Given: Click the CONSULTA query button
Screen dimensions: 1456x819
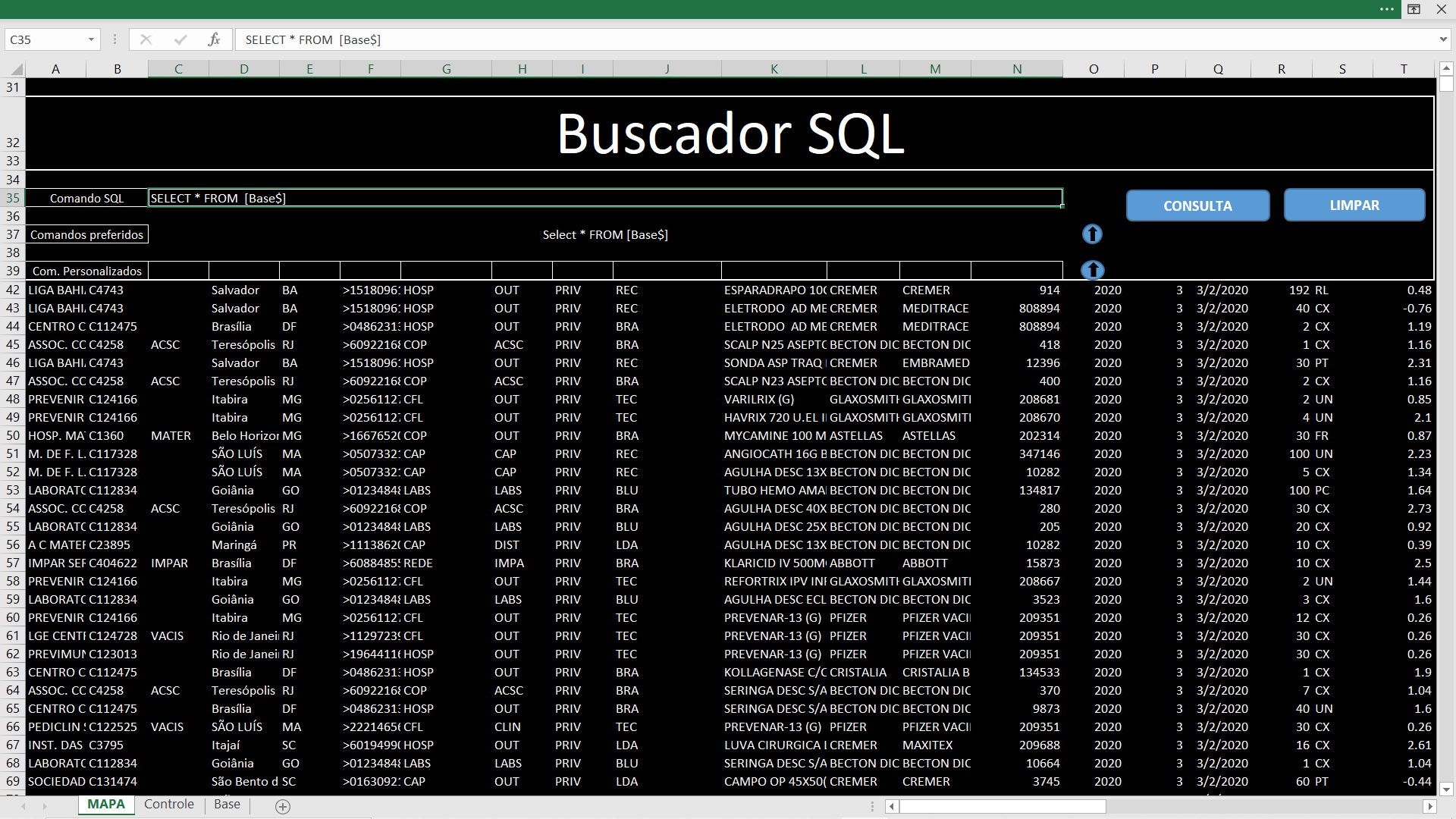Looking at the screenshot, I should click(x=1197, y=206).
